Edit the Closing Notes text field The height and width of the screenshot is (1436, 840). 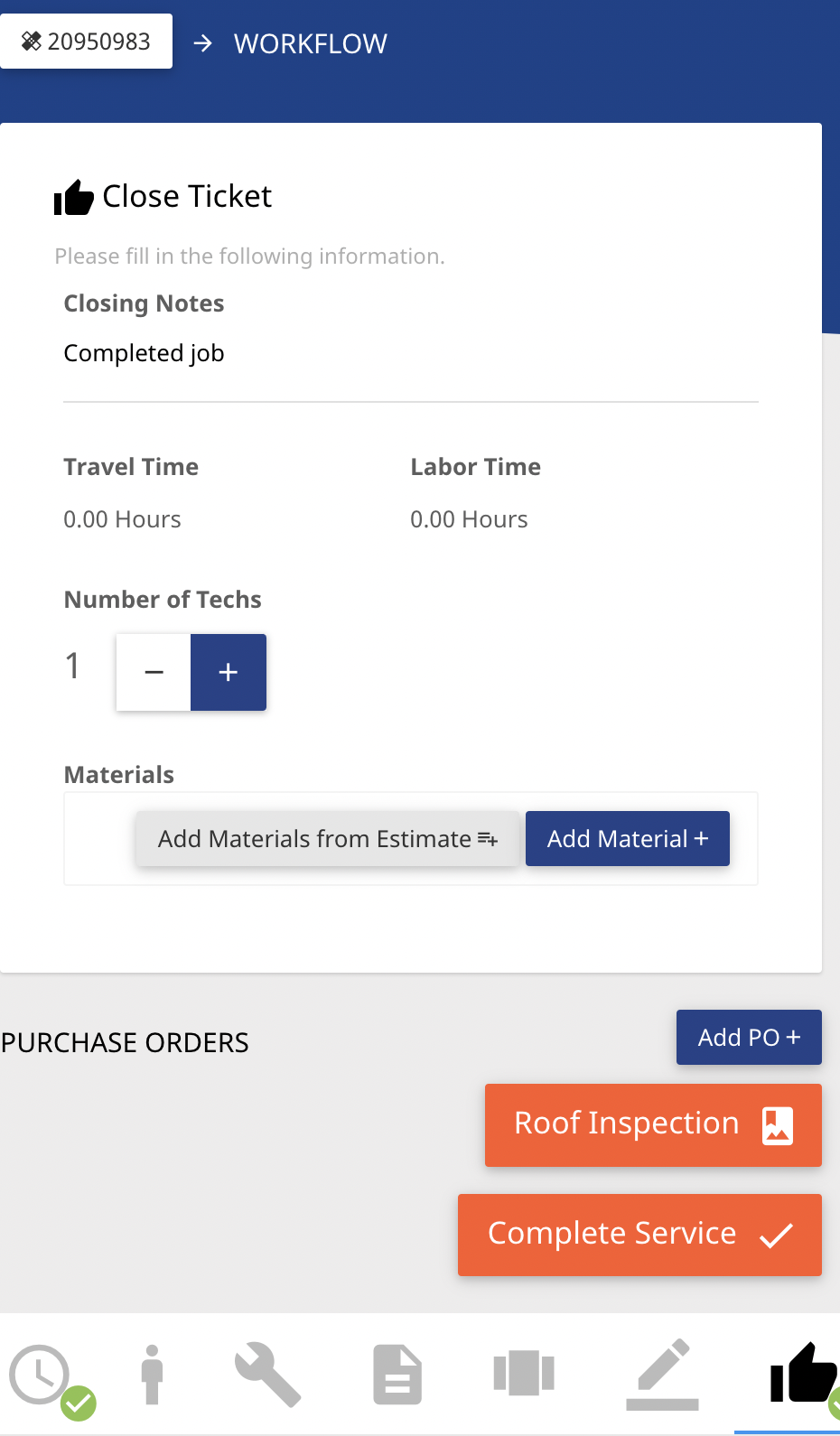(x=411, y=354)
